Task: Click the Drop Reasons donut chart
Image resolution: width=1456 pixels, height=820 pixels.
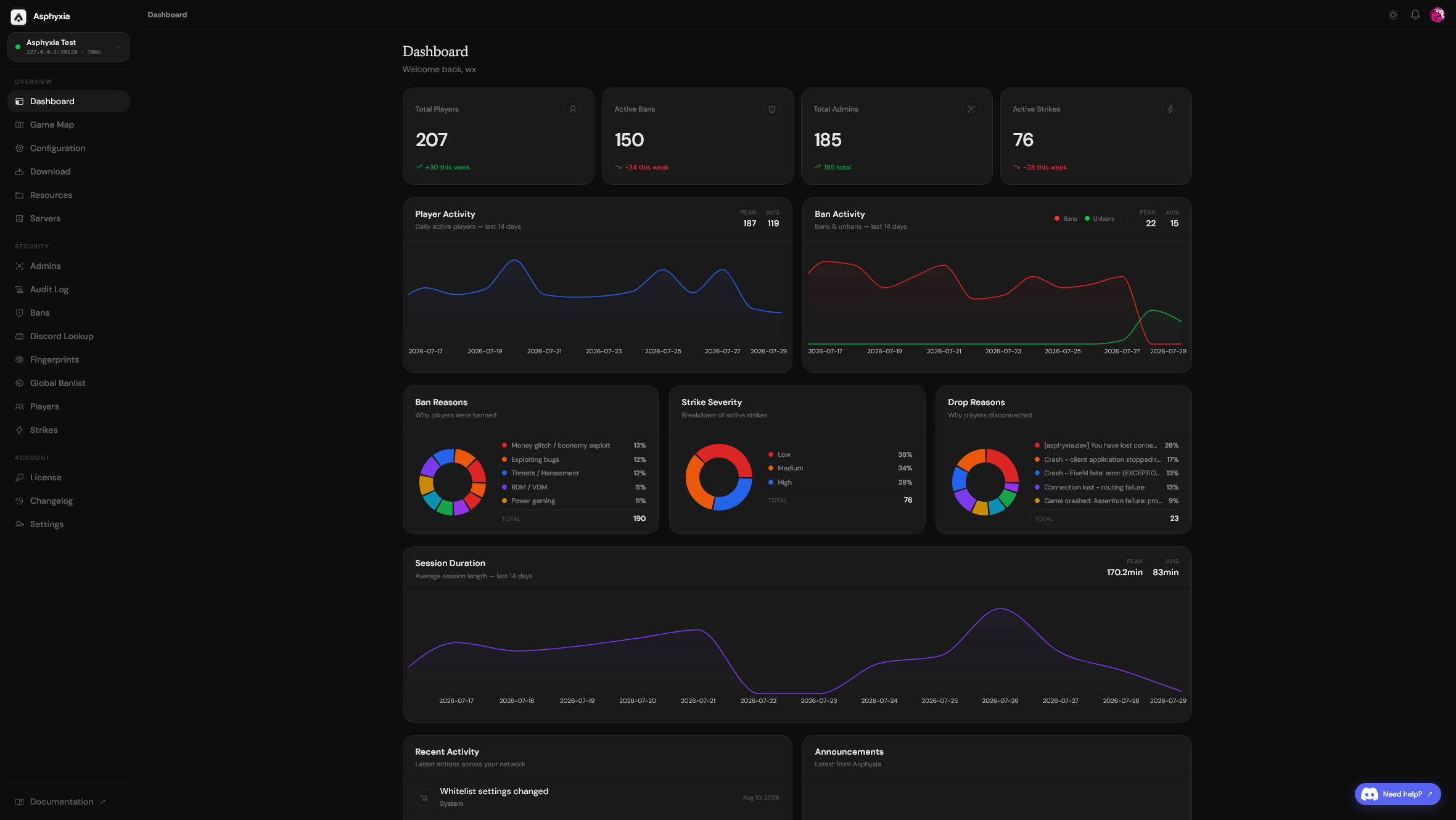Action: (985, 482)
